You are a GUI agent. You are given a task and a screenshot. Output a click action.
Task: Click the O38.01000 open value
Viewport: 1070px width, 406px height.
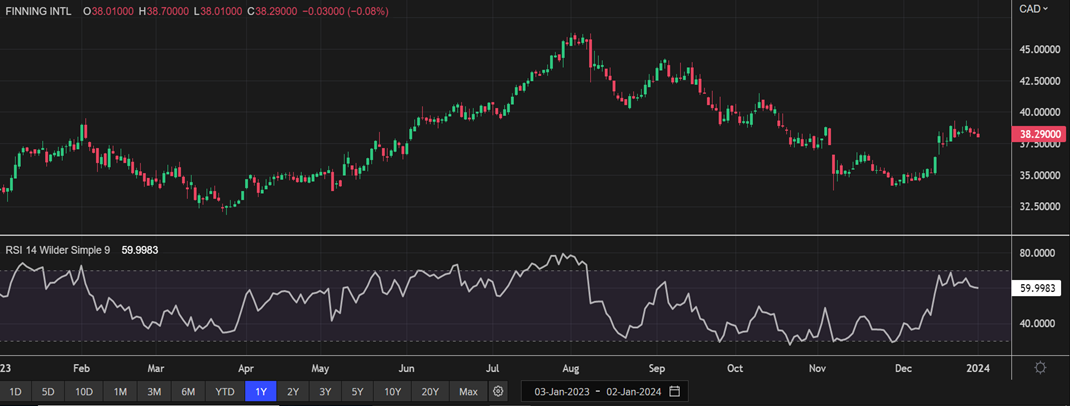point(108,12)
